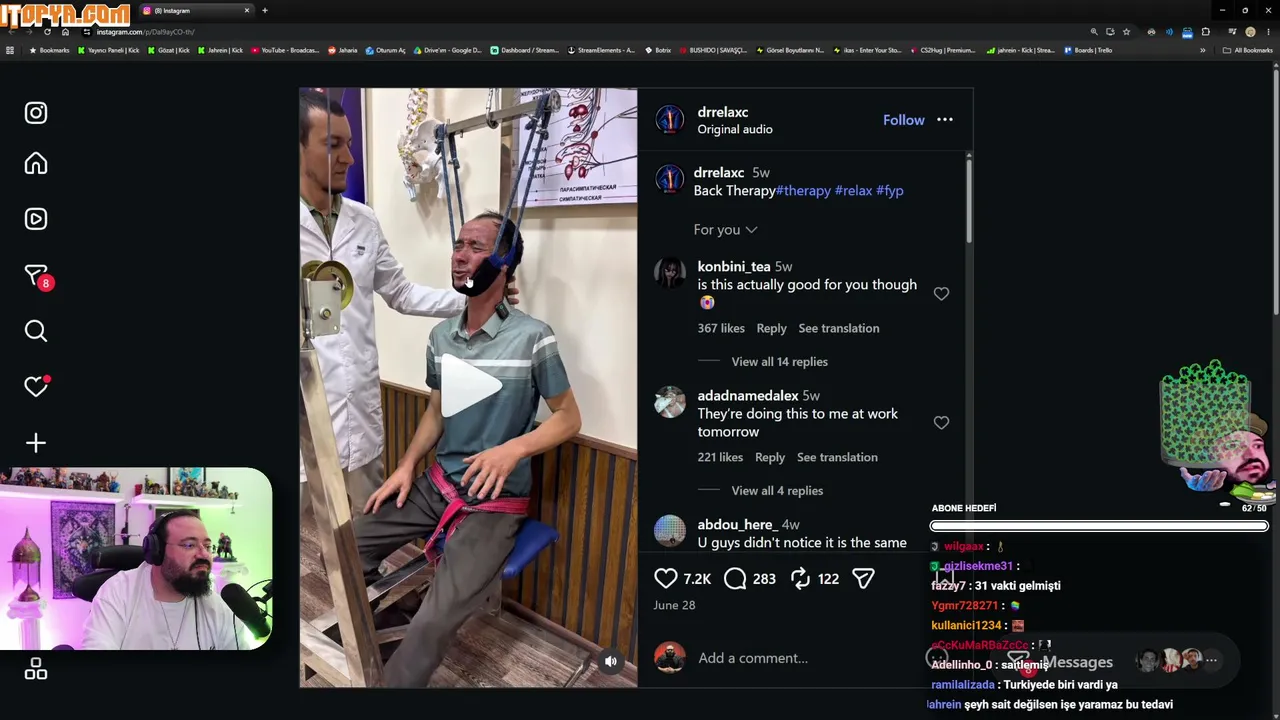The height and width of the screenshot is (720, 1280).
Task: View the 221 likes on adadnamedalex's comment
Action: (x=720, y=457)
